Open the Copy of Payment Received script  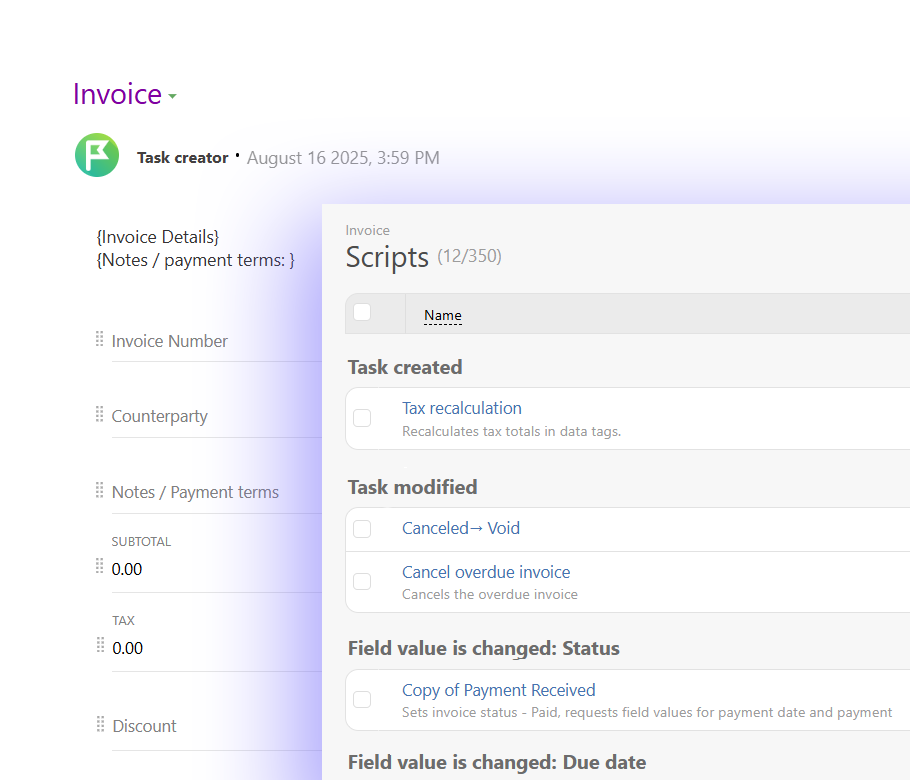498,690
